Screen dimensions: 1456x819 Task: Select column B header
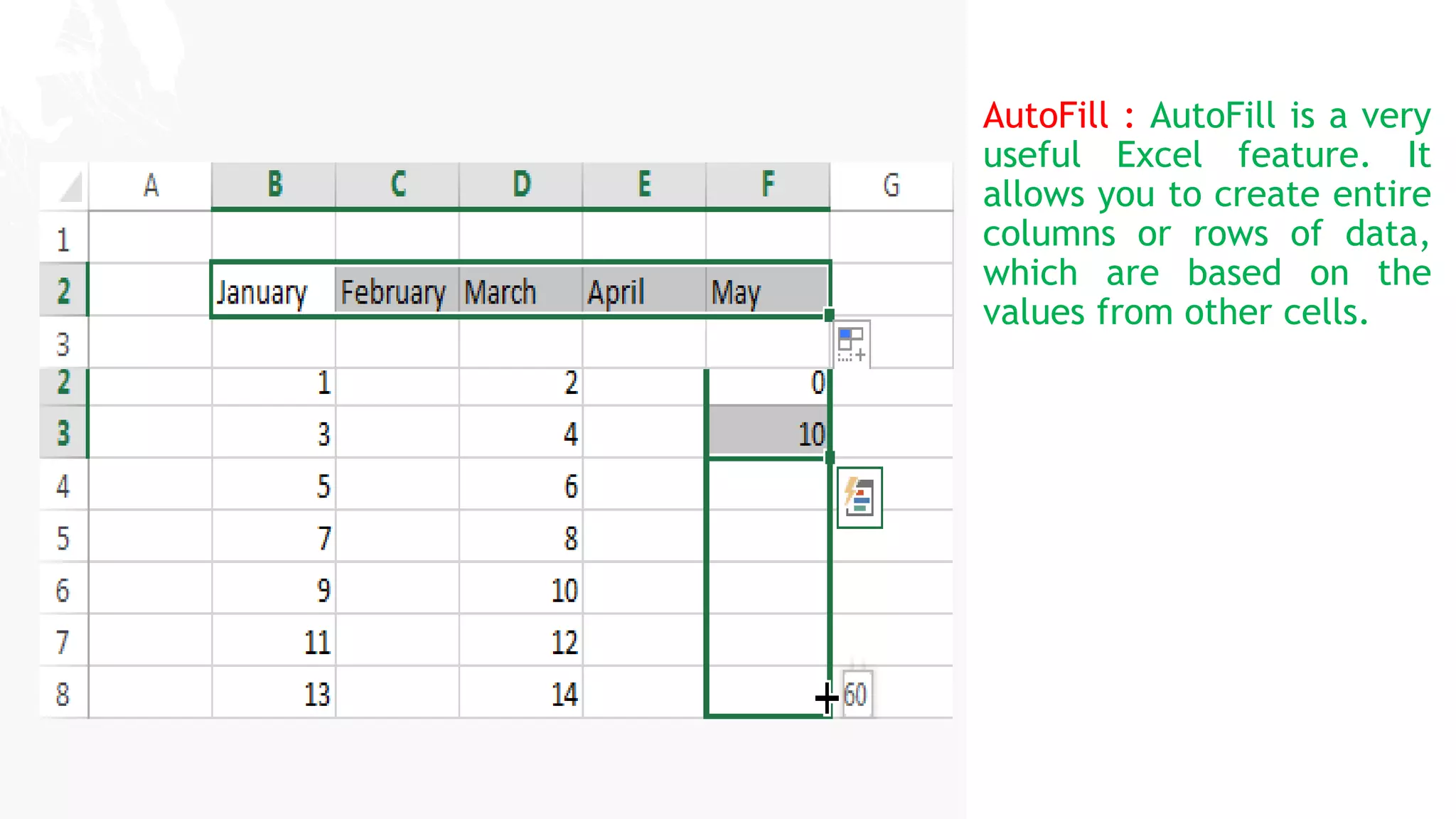click(274, 185)
